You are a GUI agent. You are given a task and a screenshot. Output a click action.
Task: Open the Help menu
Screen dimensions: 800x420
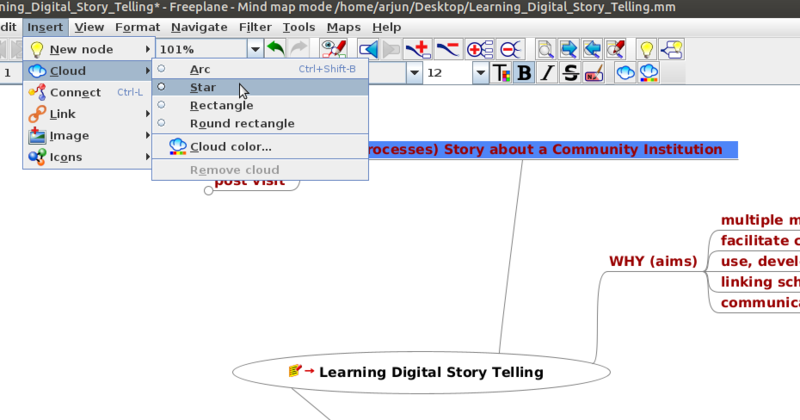[386, 27]
